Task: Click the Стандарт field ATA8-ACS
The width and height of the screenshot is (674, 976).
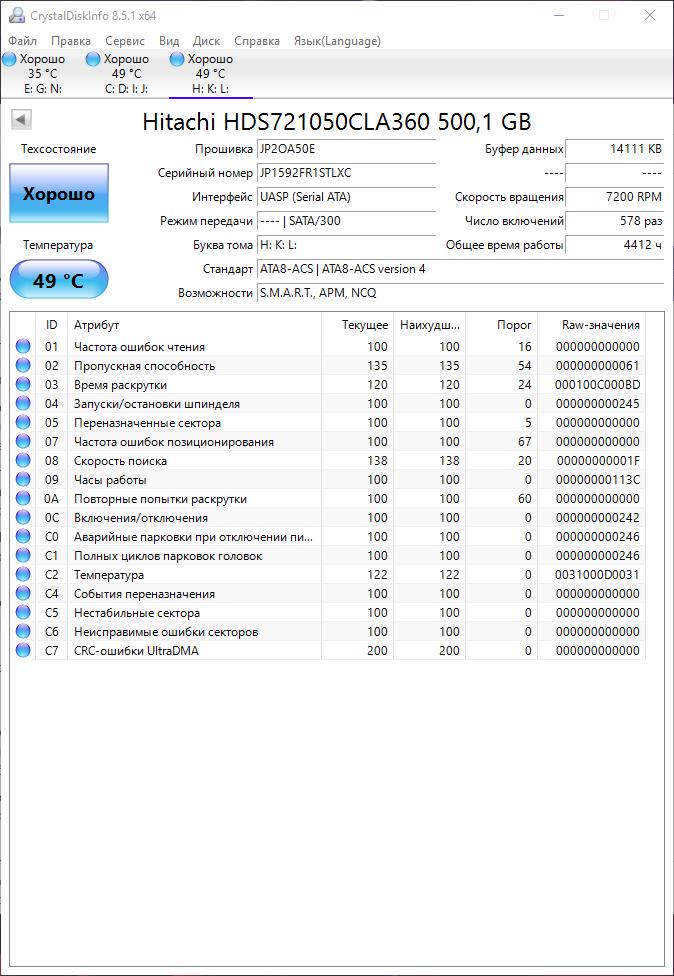Action: coord(461,269)
